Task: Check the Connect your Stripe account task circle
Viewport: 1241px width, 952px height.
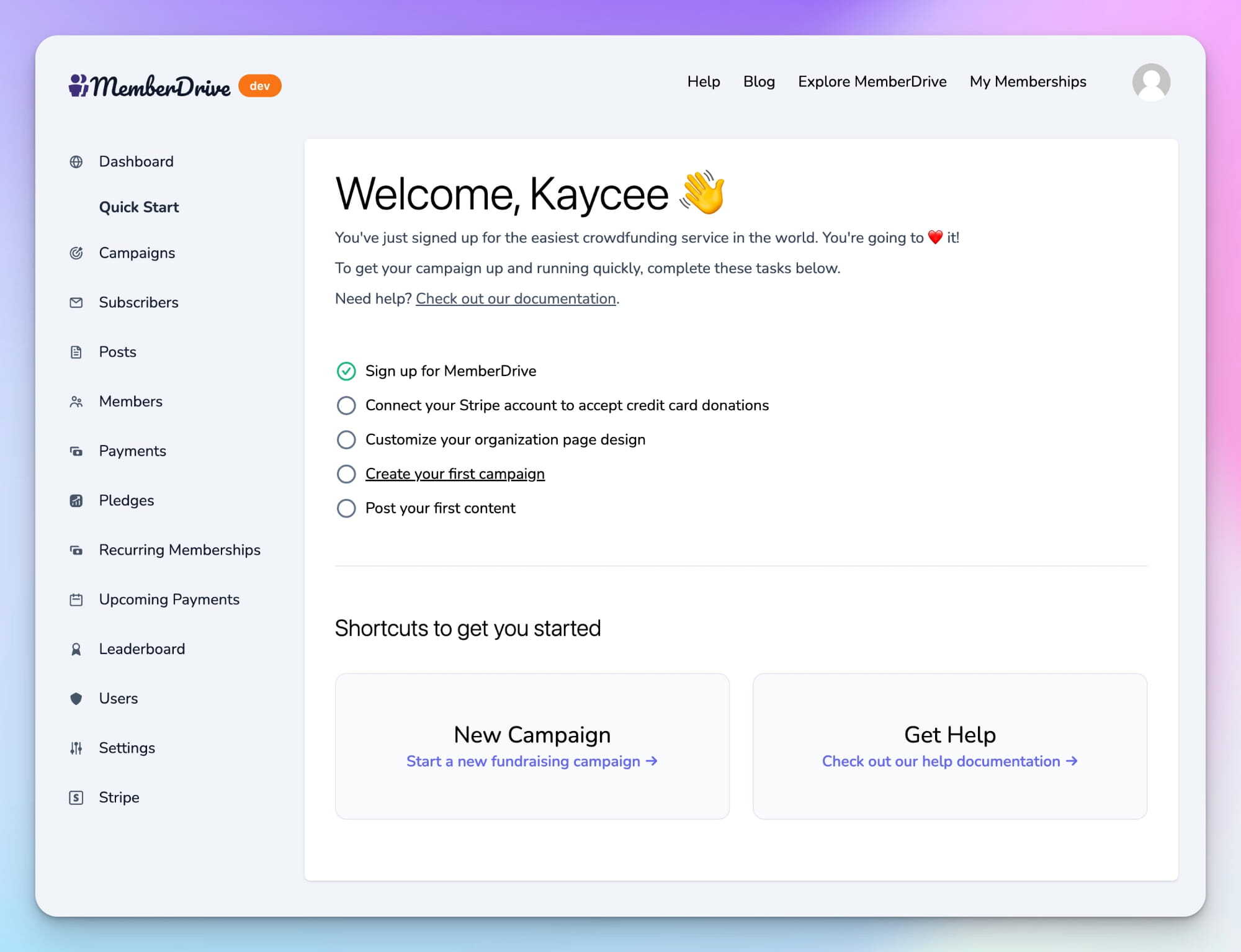Action: 346,406
